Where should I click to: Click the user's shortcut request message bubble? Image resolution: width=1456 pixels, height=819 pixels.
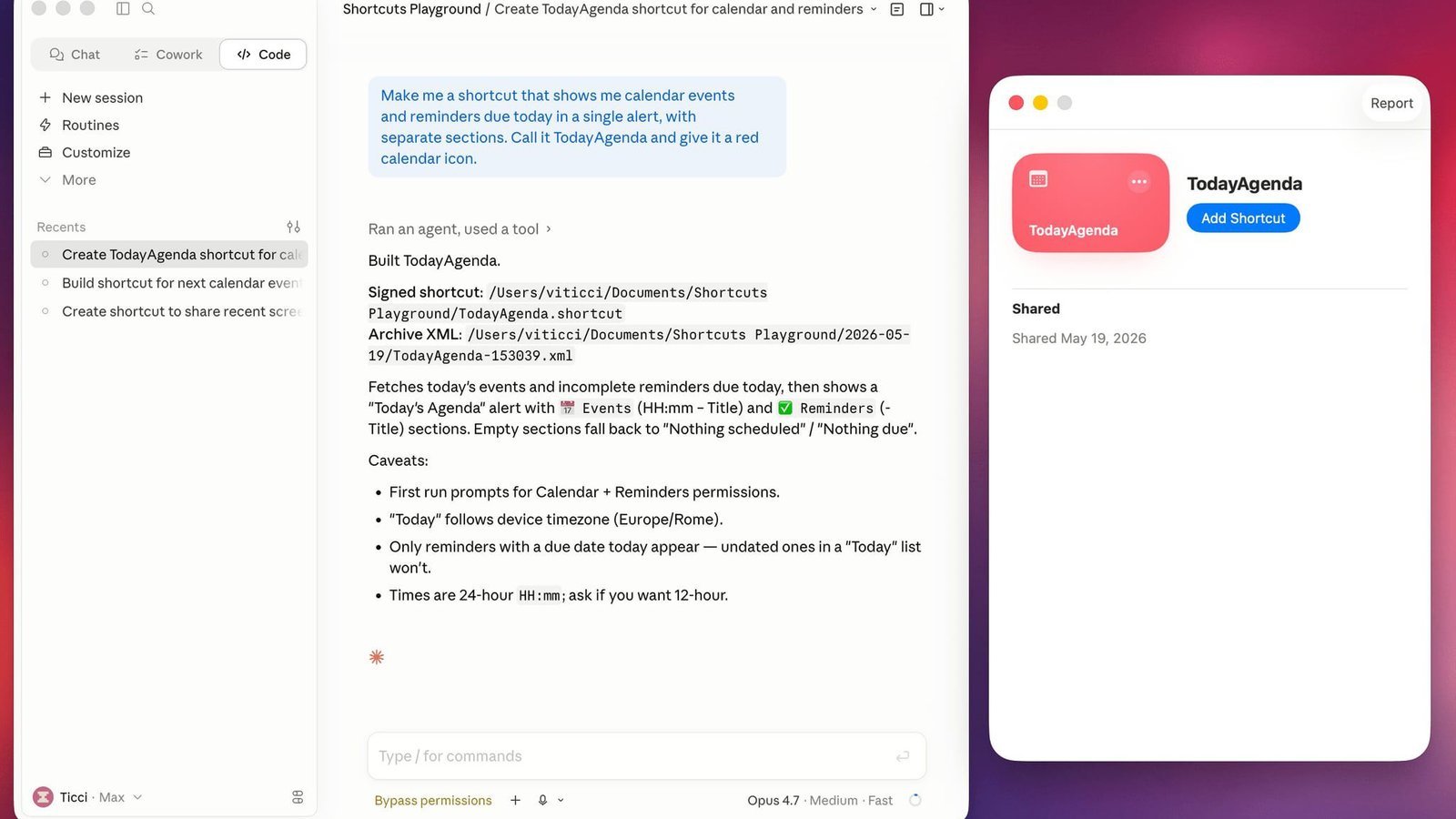577,126
